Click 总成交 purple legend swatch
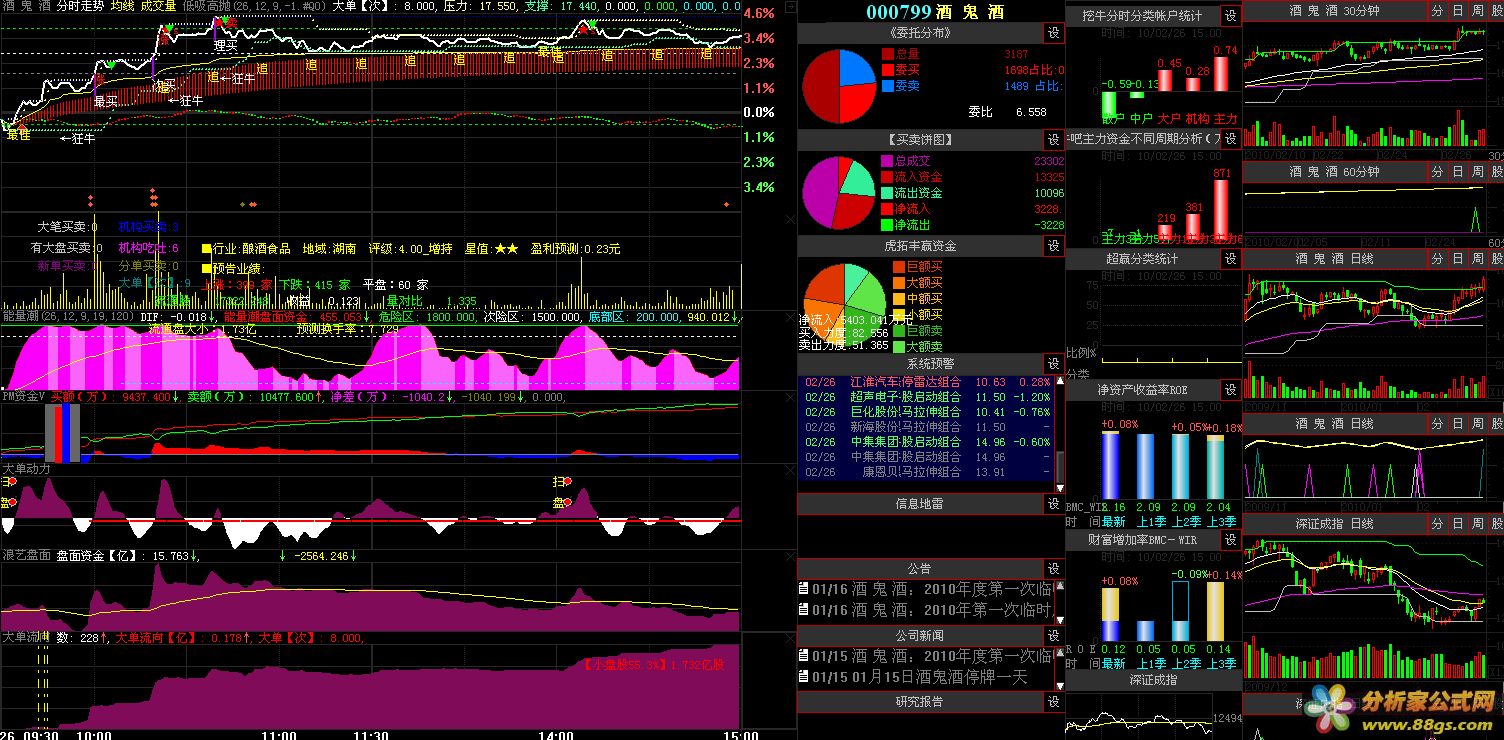The image size is (1504, 740). [887, 161]
